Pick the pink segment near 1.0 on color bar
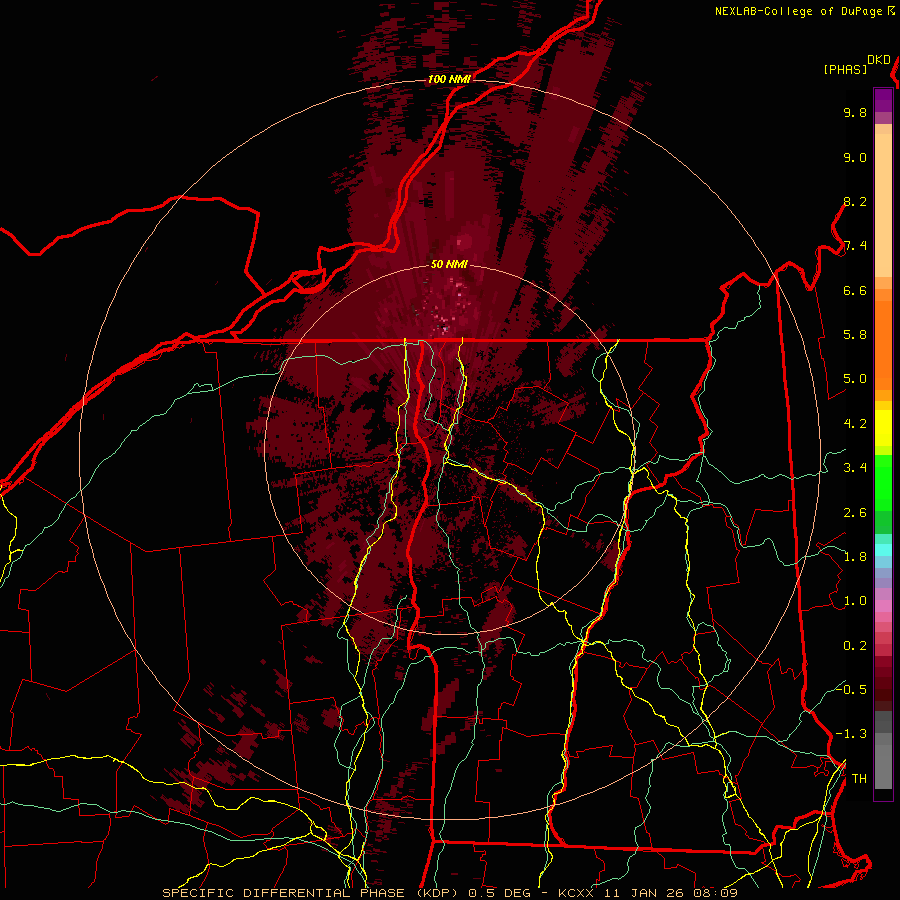 click(883, 606)
